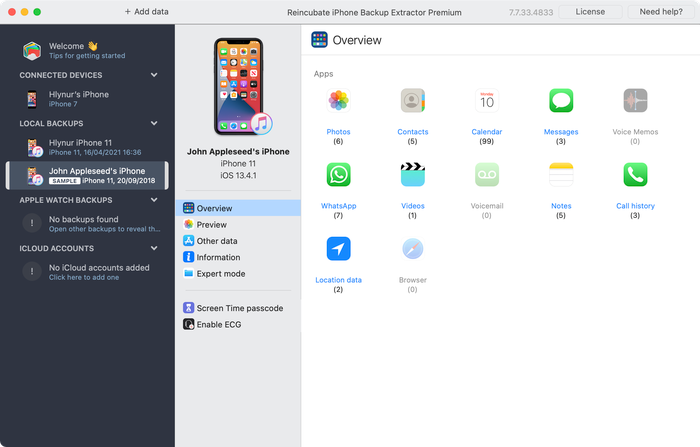Screen dimensions: 700x447
Task: Open the Videos clapperboard icon
Action: 412,175
